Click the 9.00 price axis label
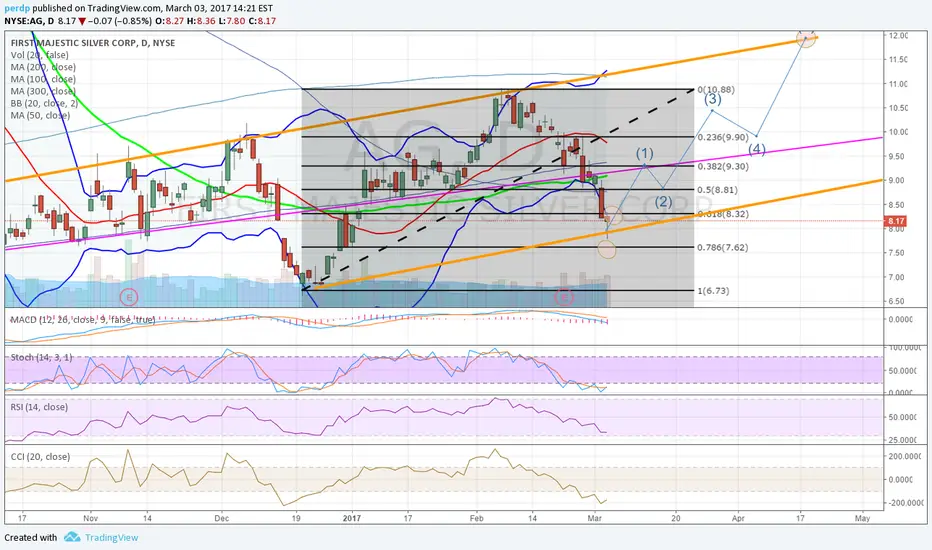Image resolution: width=932 pixels, height=550 pixels. click(896, 180)
